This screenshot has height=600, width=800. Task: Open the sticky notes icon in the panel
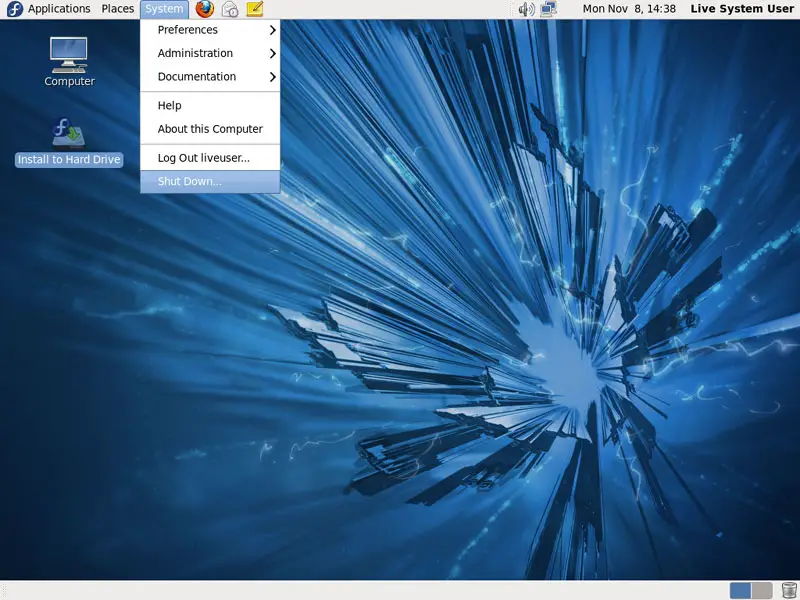255,9
